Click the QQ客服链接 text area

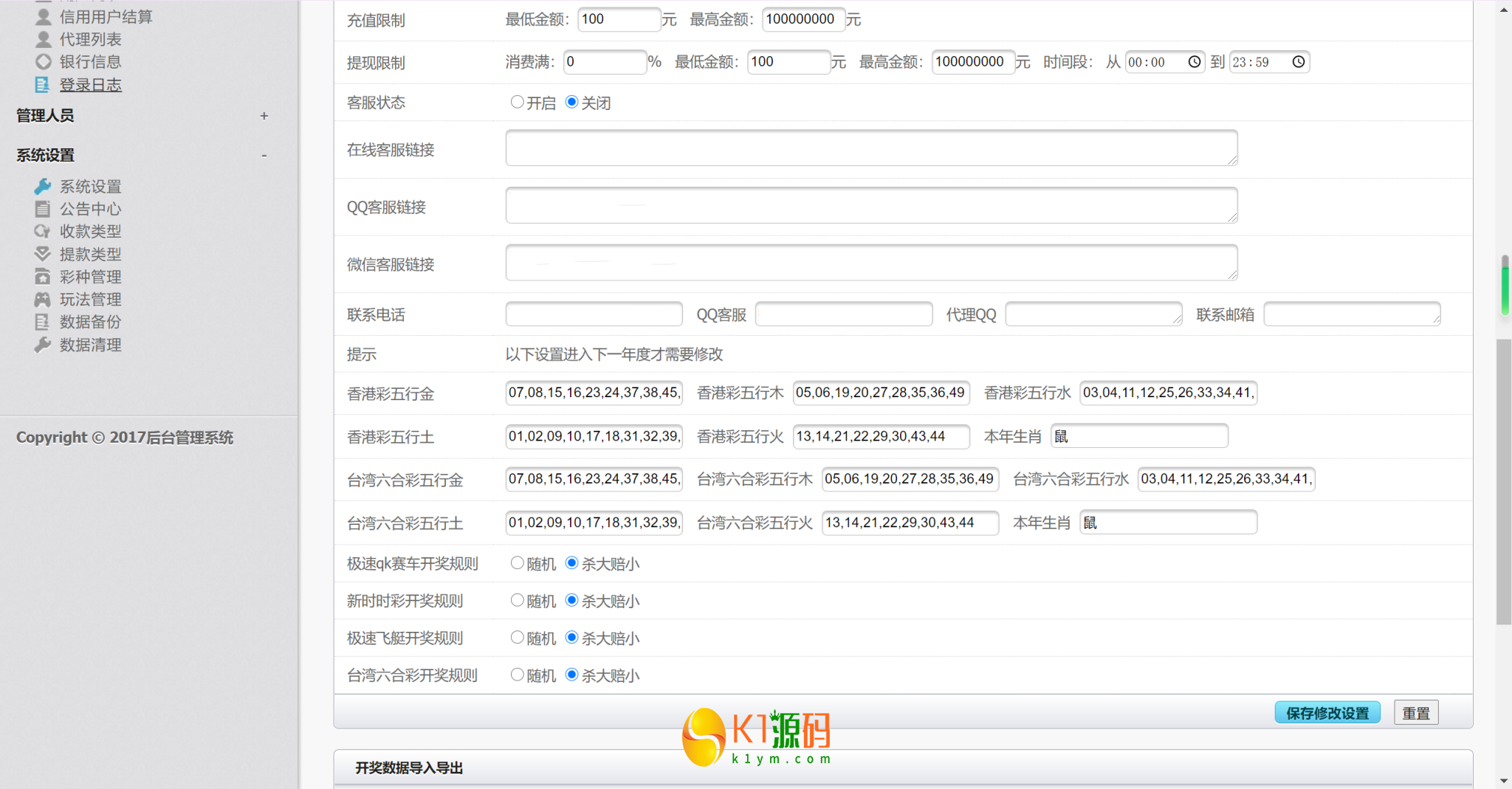pos(871,205)
